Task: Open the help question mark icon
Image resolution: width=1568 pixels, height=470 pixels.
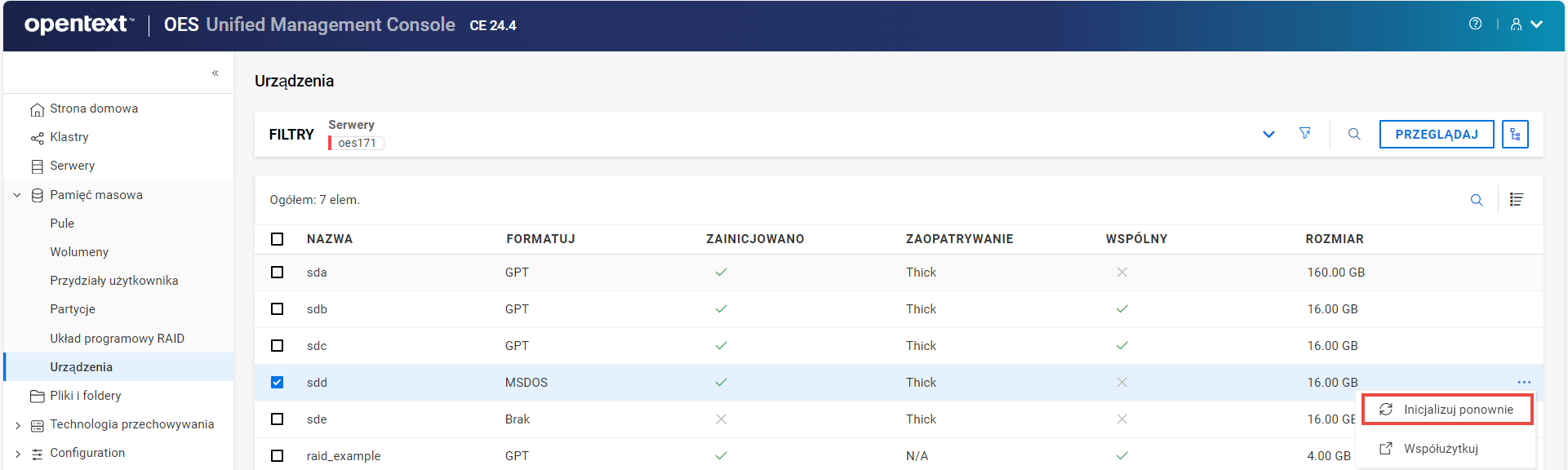Action: pyautogui.click(x=1475, y=24)
